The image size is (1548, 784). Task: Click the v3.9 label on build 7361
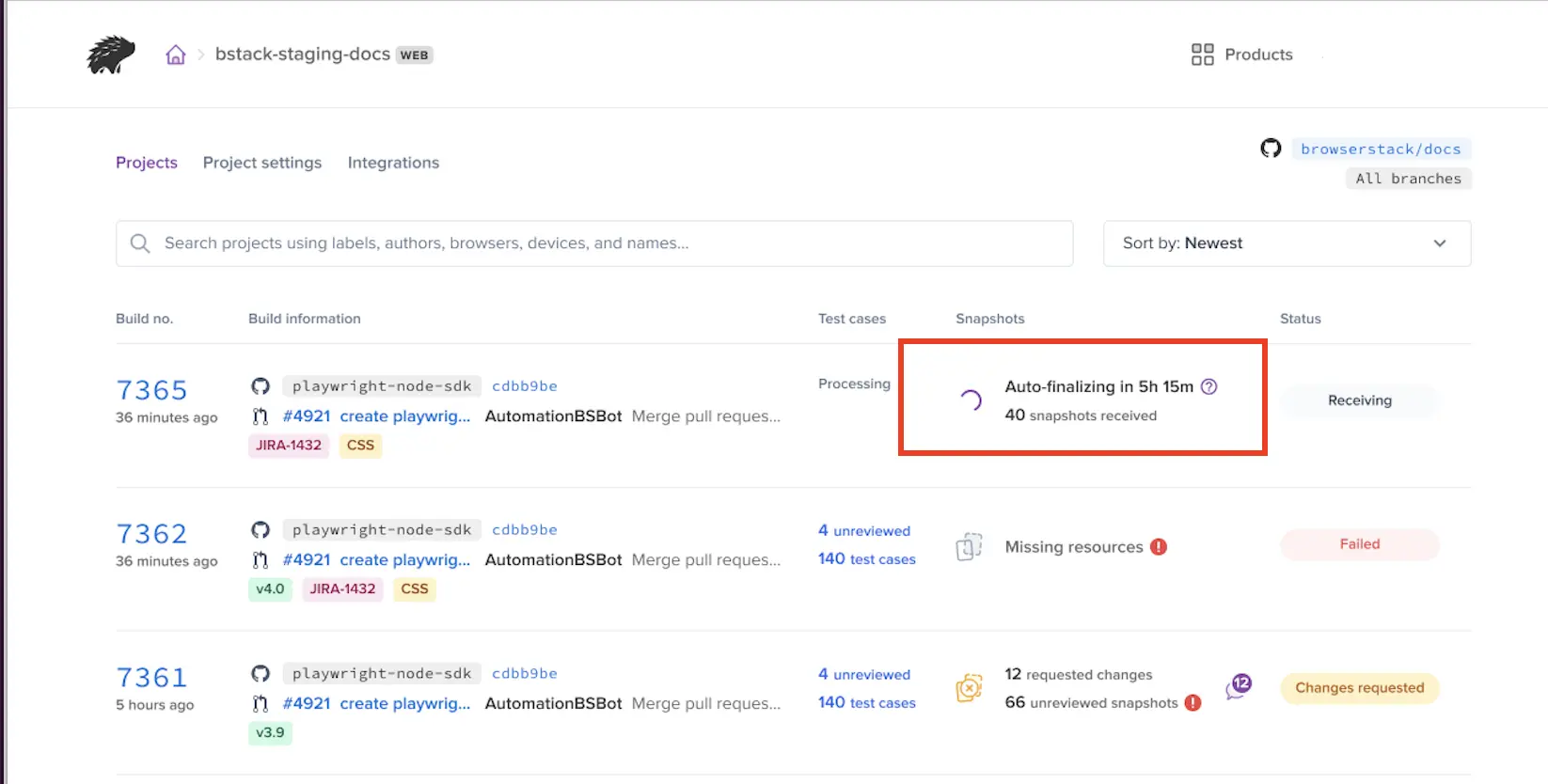[x=270, y=733]
